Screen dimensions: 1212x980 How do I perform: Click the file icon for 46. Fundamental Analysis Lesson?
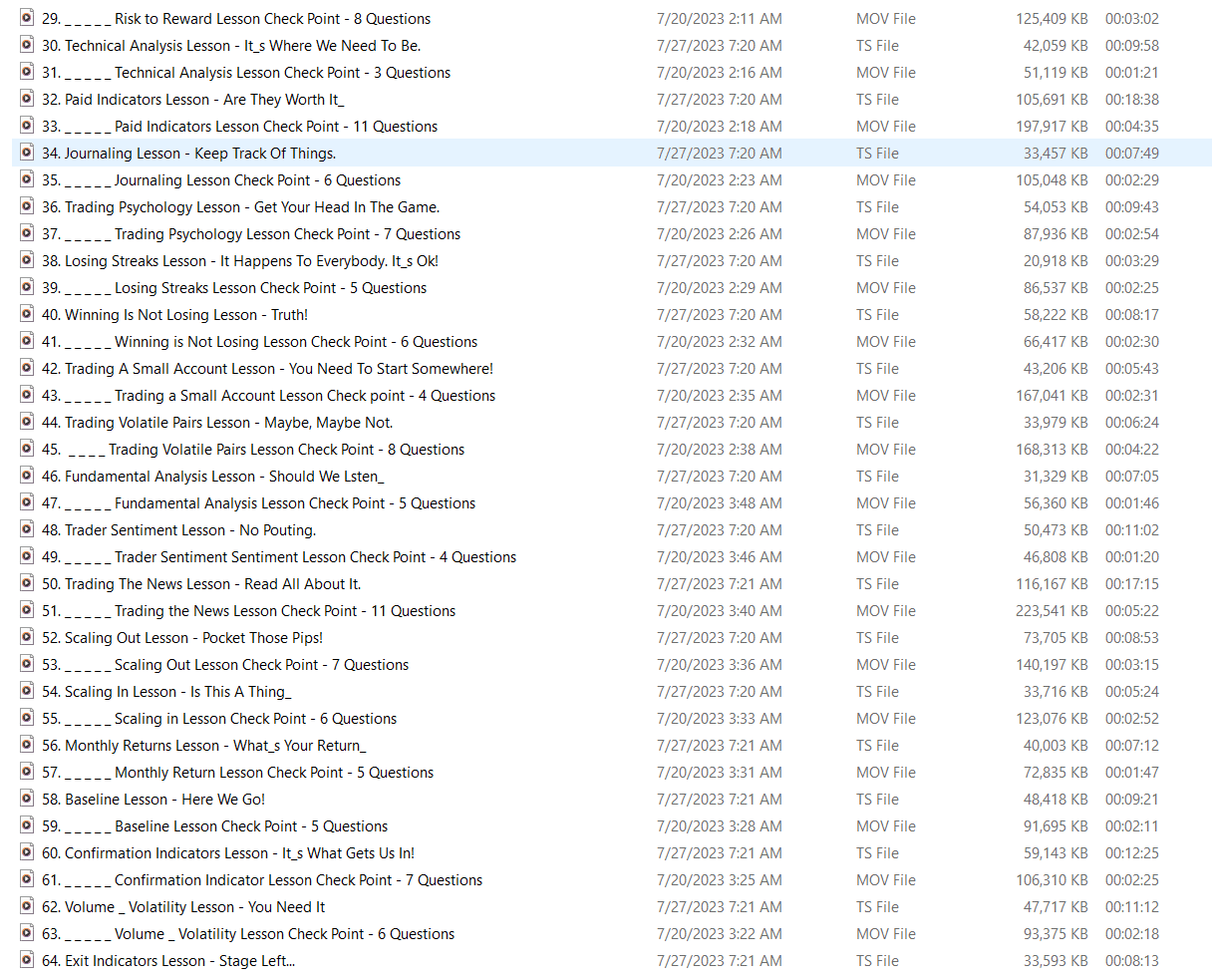pyautogui.click(x=27, y=476)
